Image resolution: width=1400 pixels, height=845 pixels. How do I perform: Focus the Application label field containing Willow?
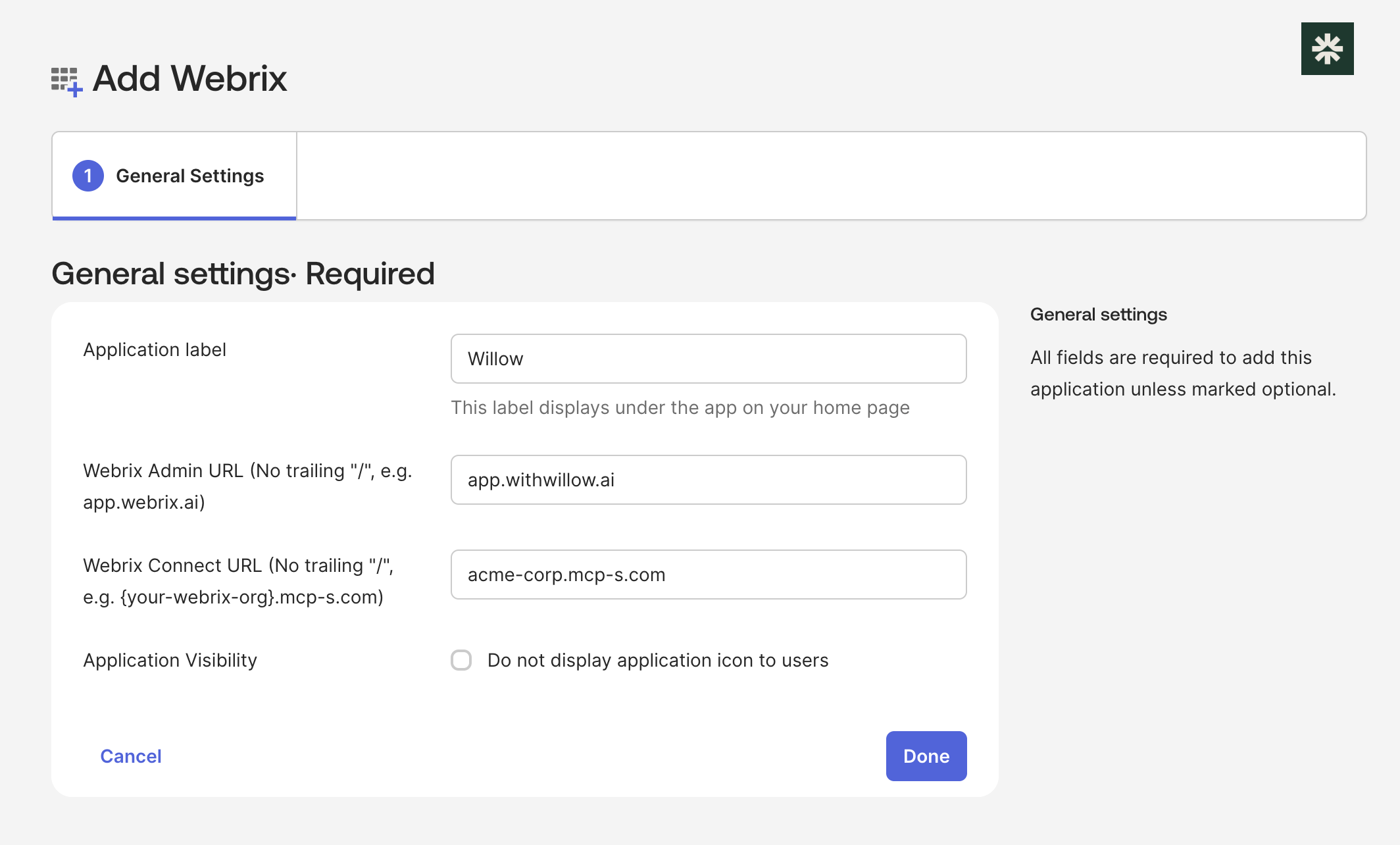coord(709,359)
